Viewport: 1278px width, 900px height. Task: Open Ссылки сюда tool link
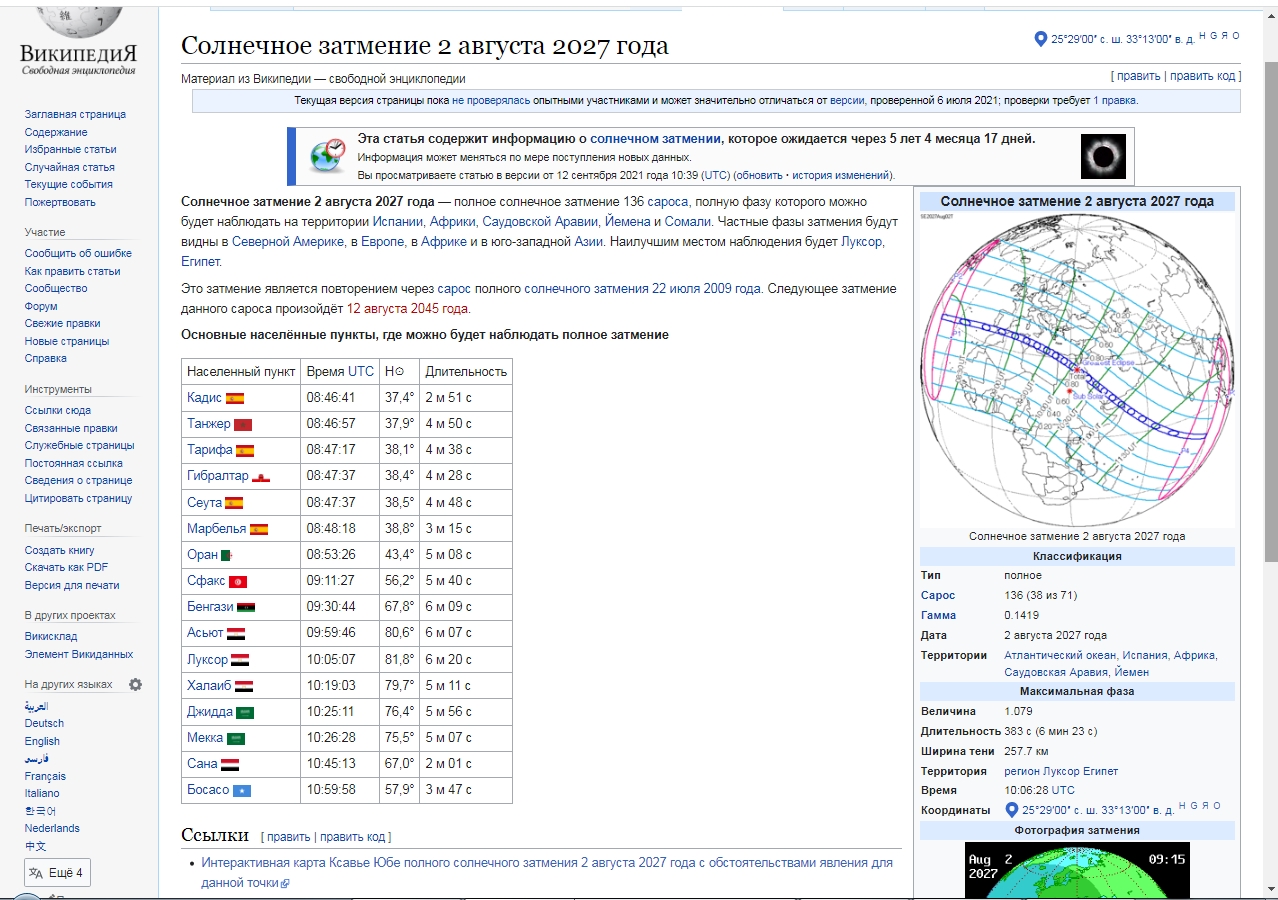click(58, 410)
